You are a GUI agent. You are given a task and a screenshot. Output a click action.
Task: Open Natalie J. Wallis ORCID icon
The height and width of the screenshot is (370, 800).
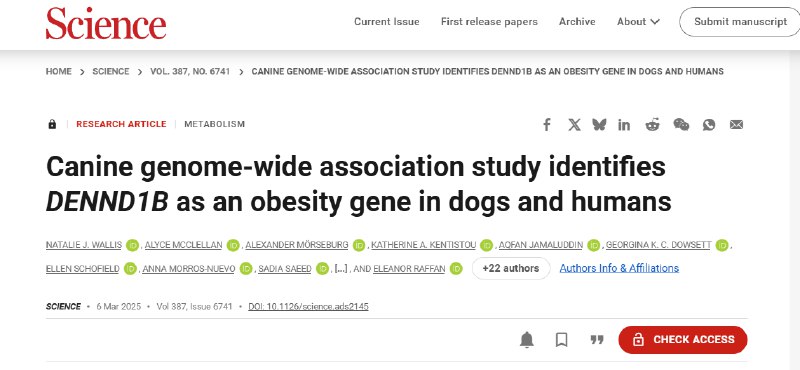click(133, 245)
